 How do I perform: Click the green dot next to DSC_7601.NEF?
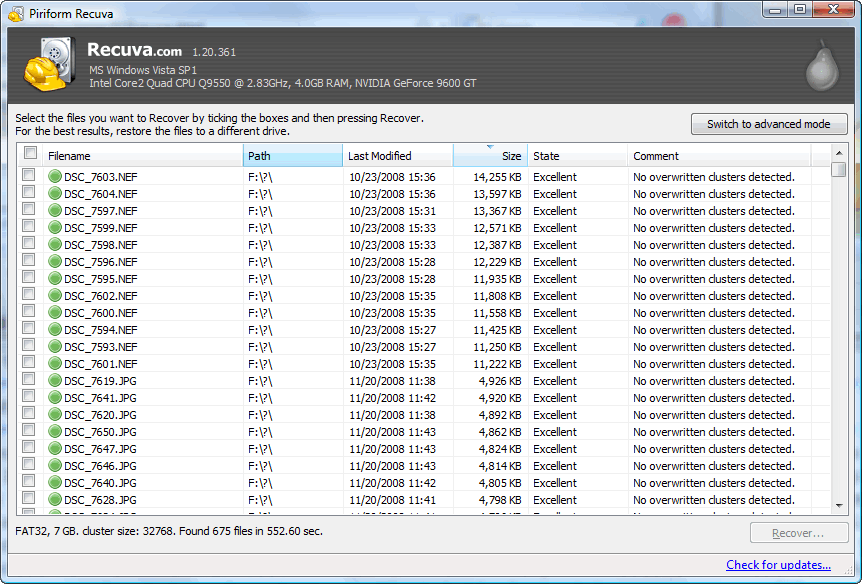pos(54,364)
